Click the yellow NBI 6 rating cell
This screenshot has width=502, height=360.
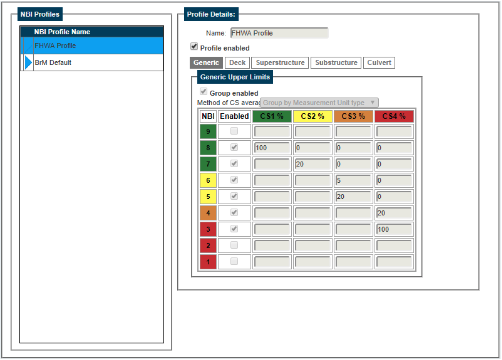tap(208, 180)
